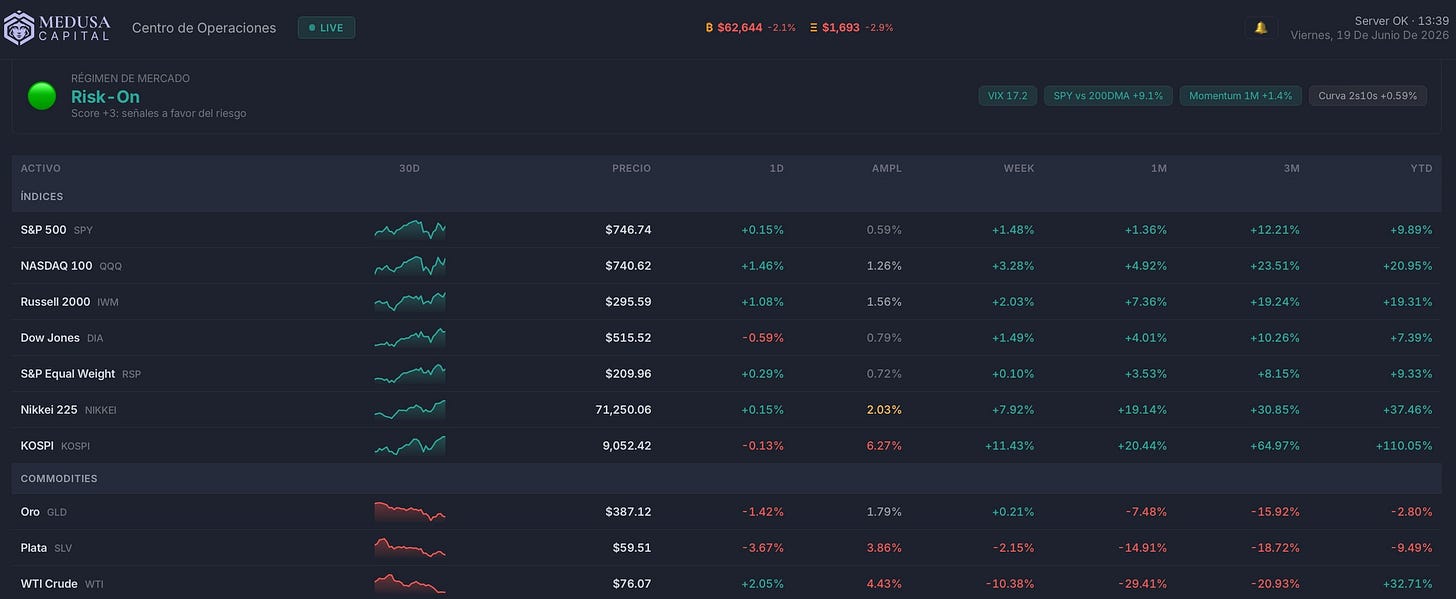Image resolution: width=1456 pixels, height=599 pixels.
Task: Open the KOSPI 30D sparkline chart
Action: tap(410, 446)
